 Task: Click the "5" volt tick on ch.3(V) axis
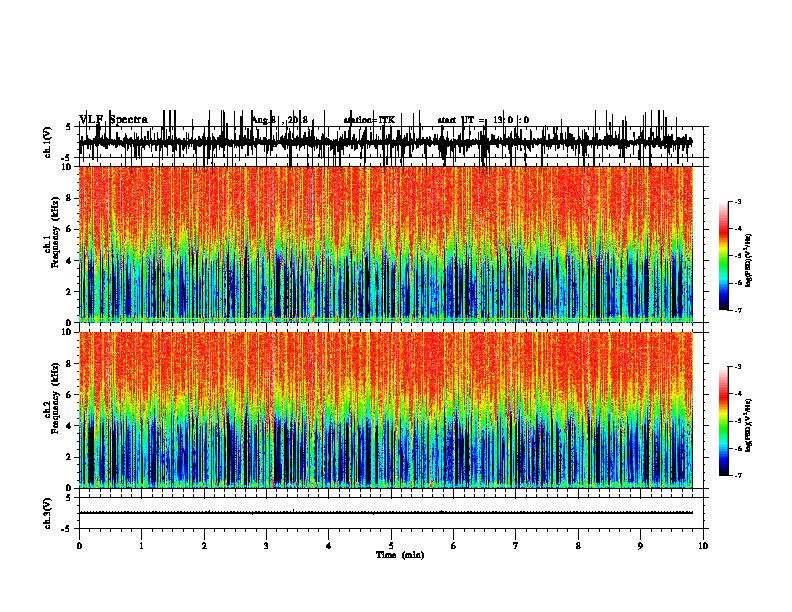coord(68,498)
